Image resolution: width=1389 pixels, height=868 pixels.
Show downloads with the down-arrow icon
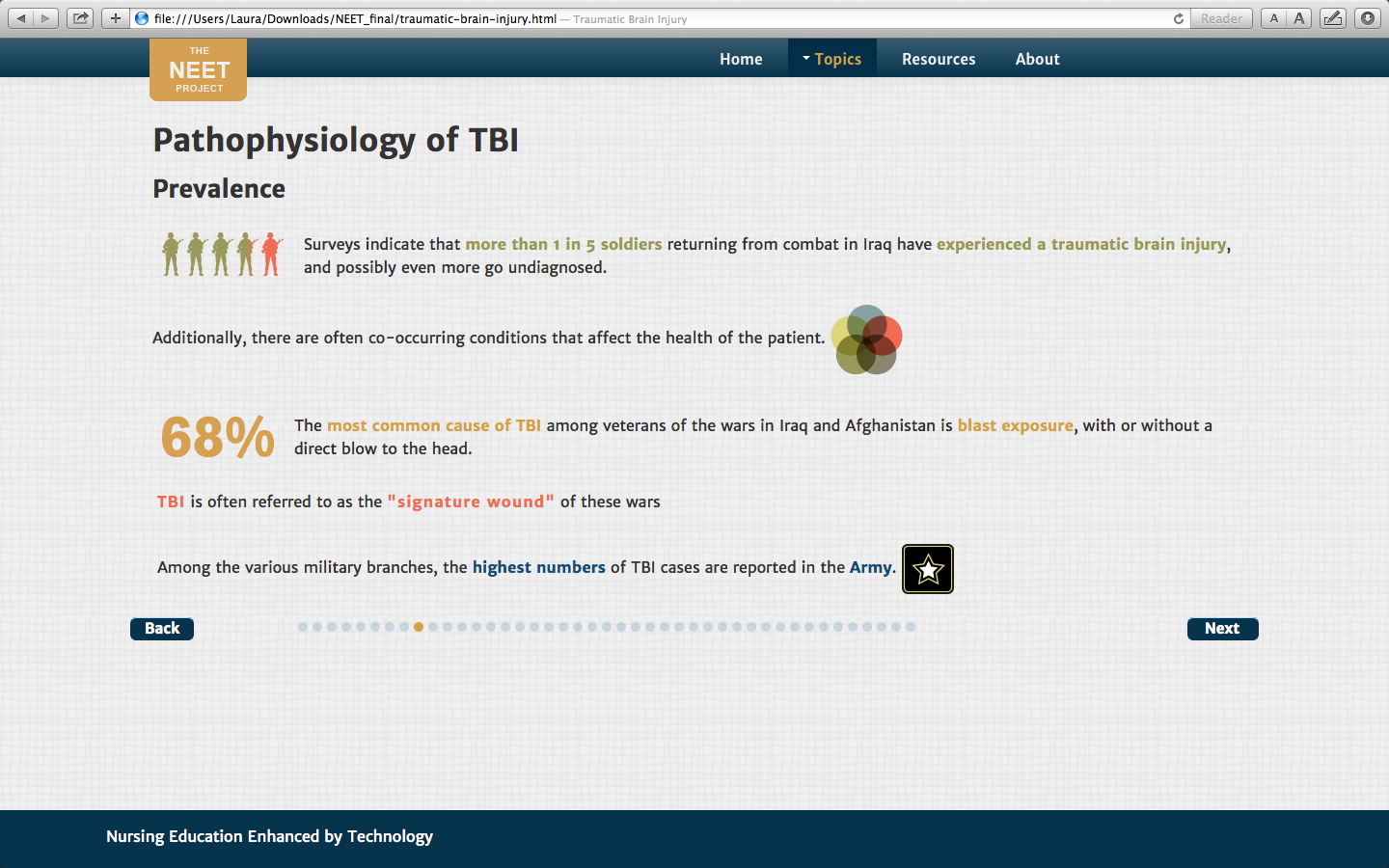[x=1368, y=18]
